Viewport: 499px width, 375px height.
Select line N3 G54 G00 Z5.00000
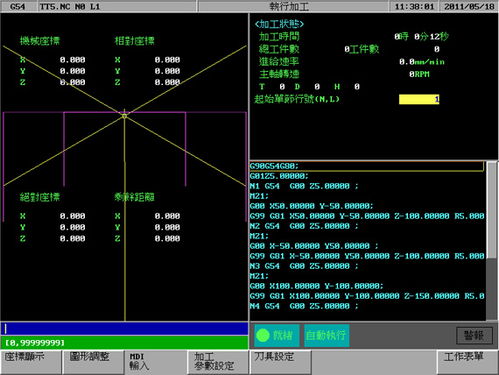(304, 266)
